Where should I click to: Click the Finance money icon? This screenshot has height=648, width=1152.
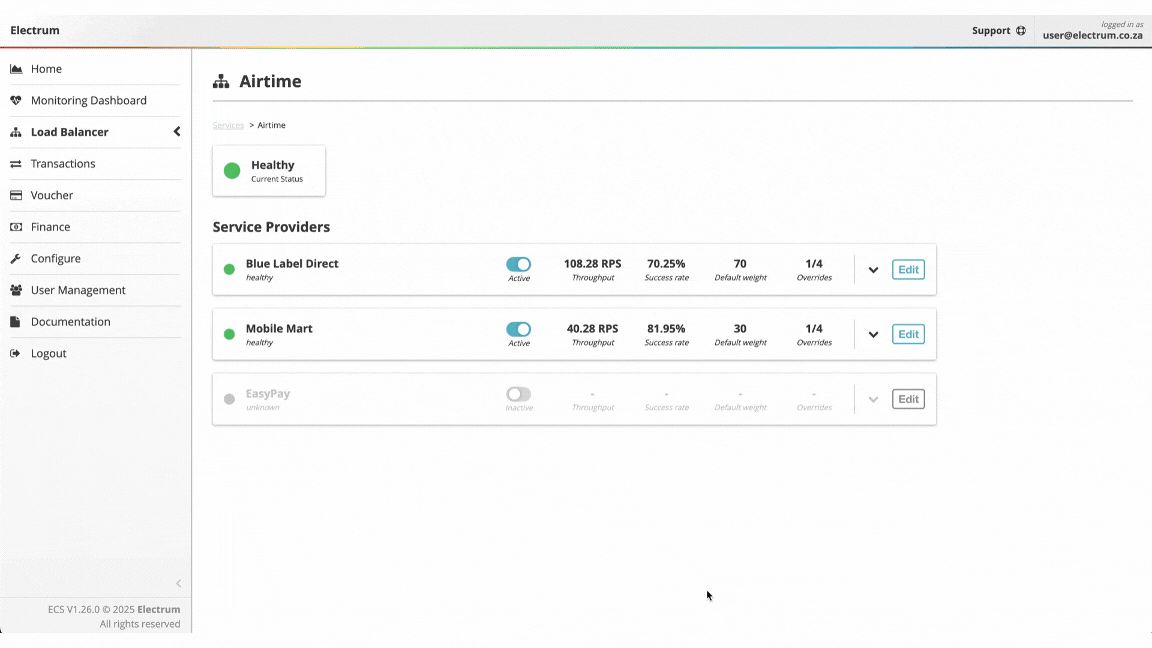[16, 227]
